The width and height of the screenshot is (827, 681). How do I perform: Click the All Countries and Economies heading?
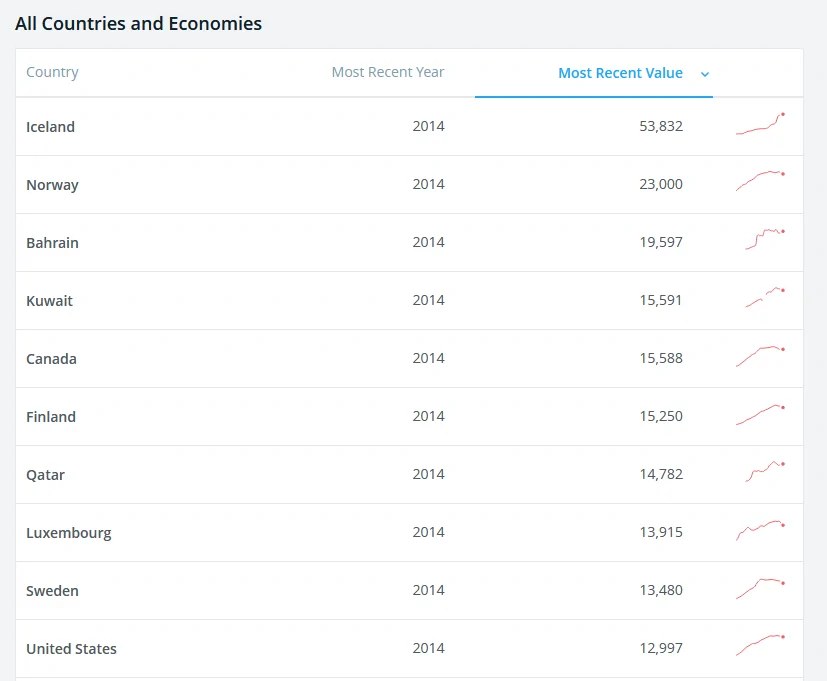coord(138,24)
